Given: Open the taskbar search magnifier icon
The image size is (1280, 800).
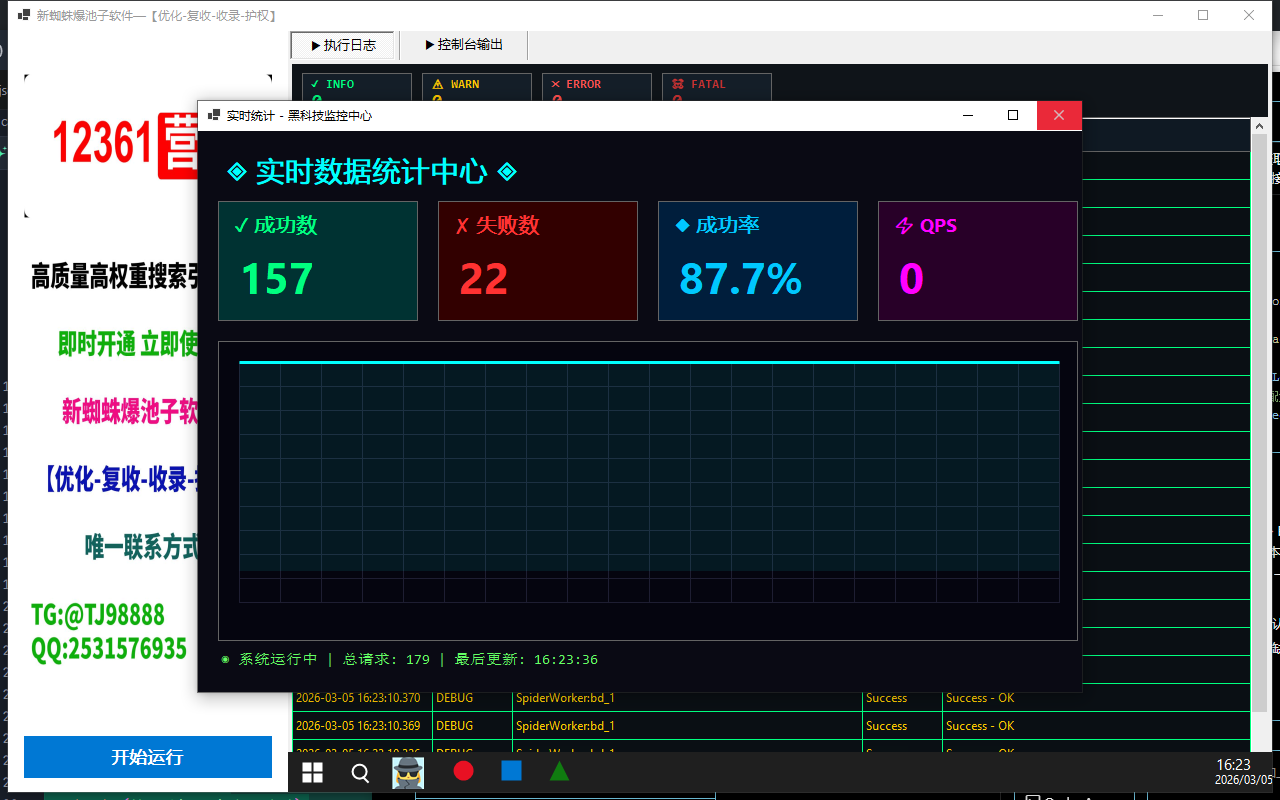Looking at the screenshot, I should pyautogui.click(x=361, y=772).
